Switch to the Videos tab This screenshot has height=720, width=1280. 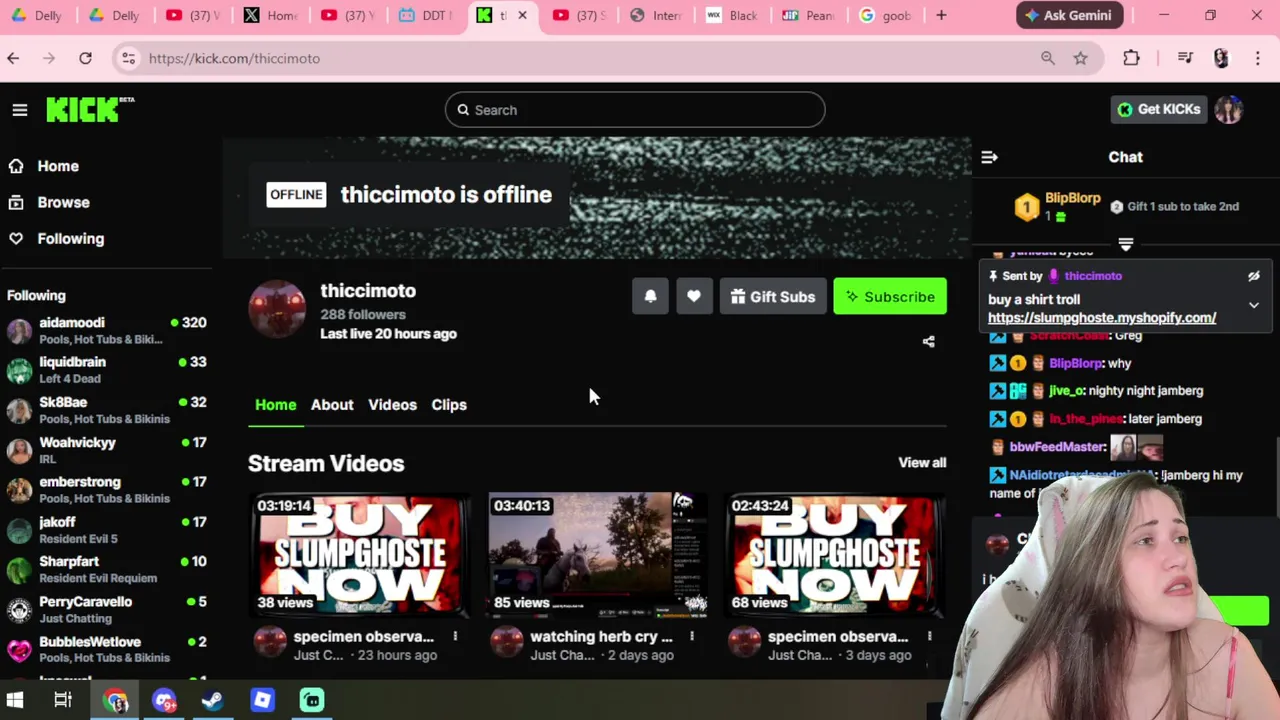(392, 405)
